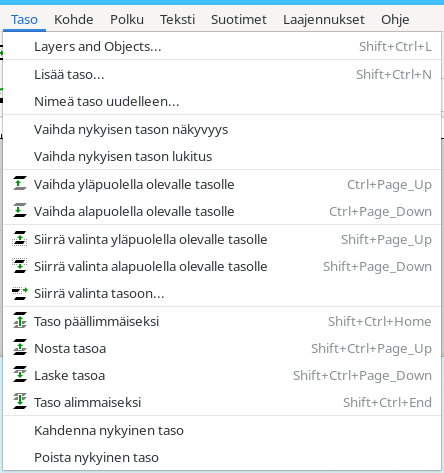Pick Siirrä valinta yläpuolella olevalle tasolle
Image resolution: width=444 pixels, height=473 pixels.
pos(222,239)
